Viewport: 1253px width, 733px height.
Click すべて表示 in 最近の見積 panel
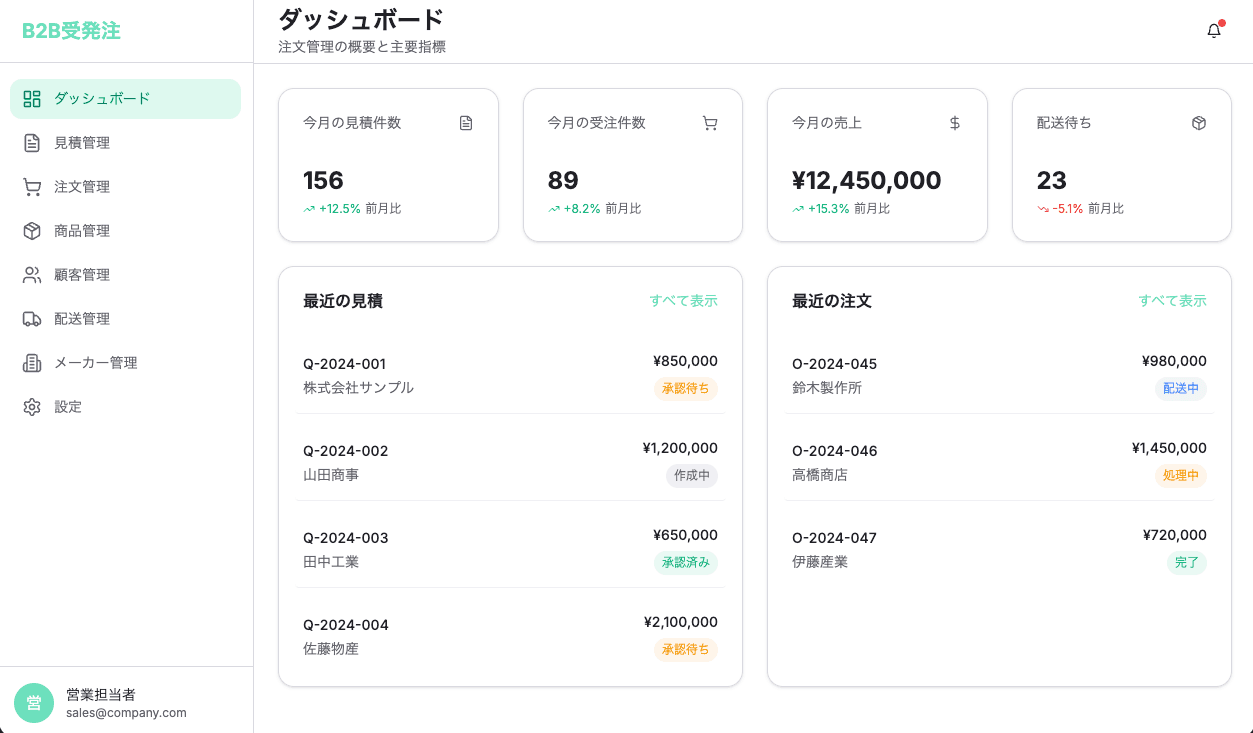point(683,301)
